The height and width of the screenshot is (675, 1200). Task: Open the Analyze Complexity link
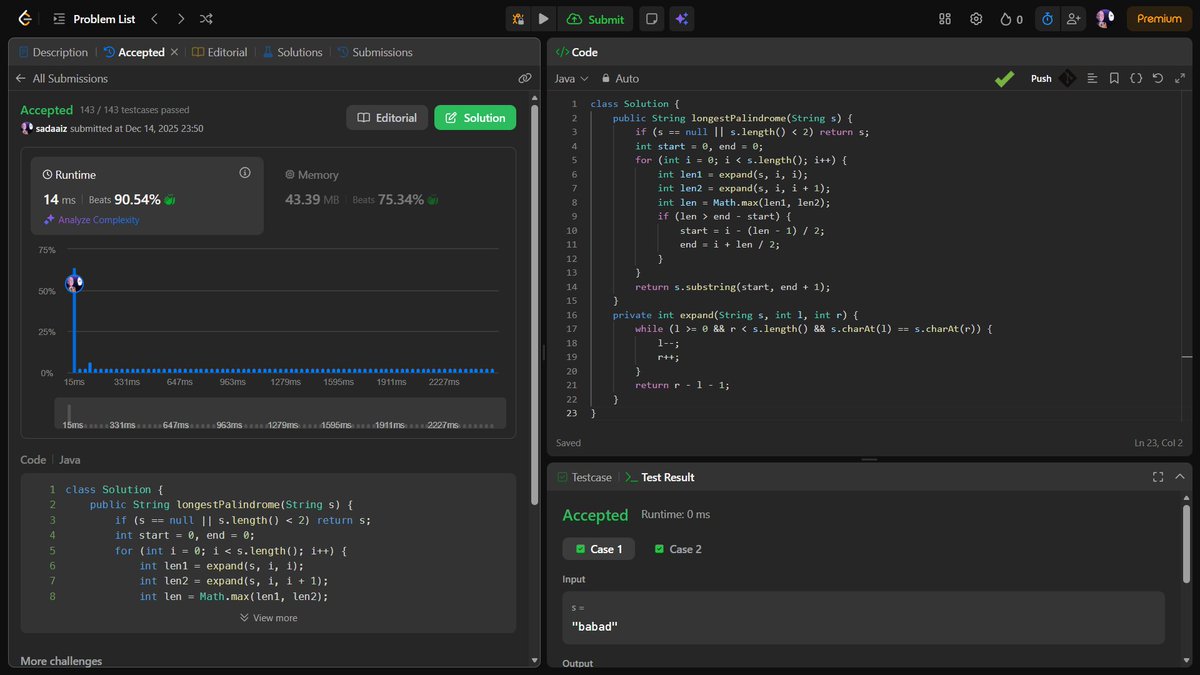[x=99, y=220]
